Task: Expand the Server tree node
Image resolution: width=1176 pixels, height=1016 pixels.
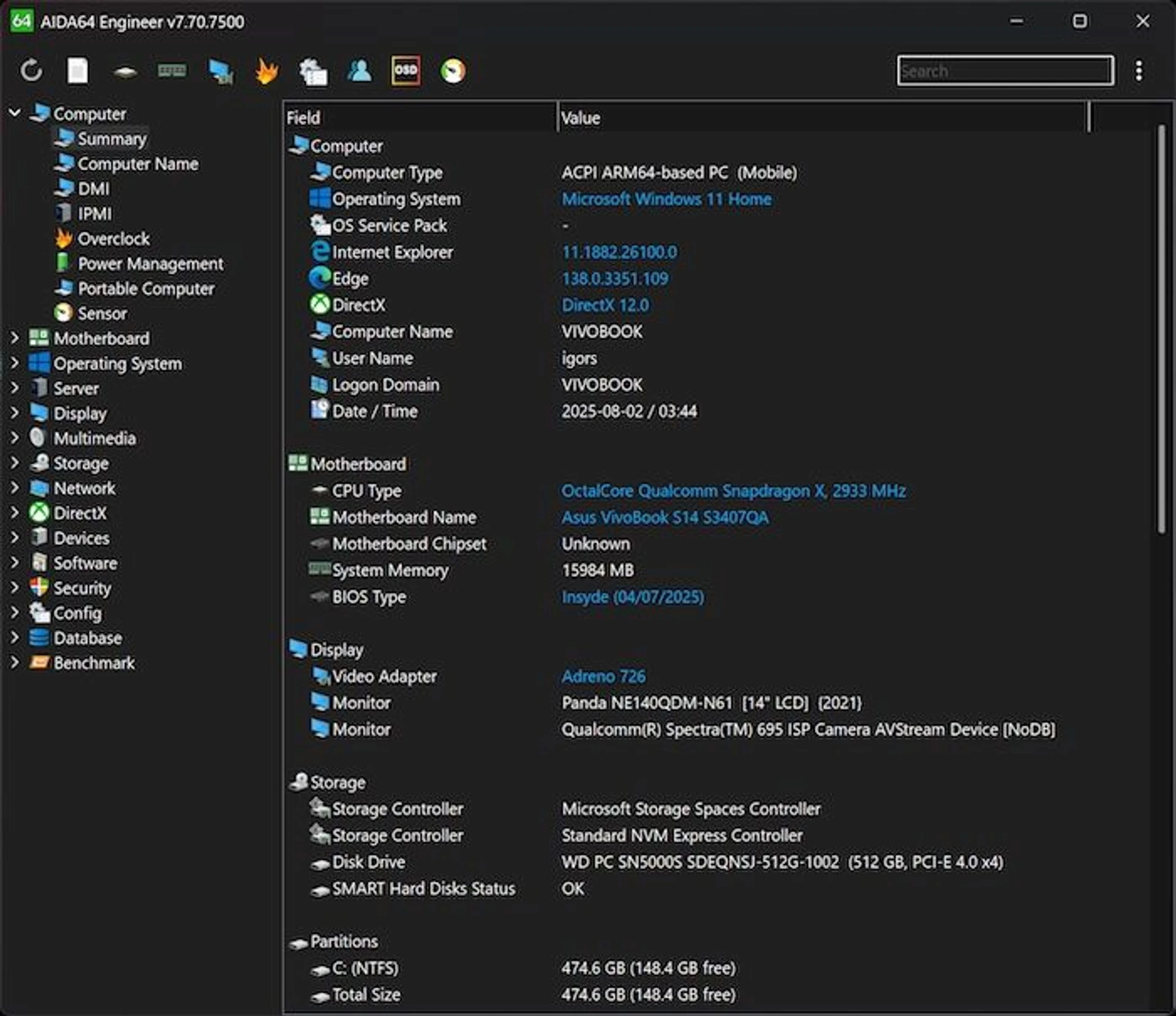Action: click(x=15, y=388)
